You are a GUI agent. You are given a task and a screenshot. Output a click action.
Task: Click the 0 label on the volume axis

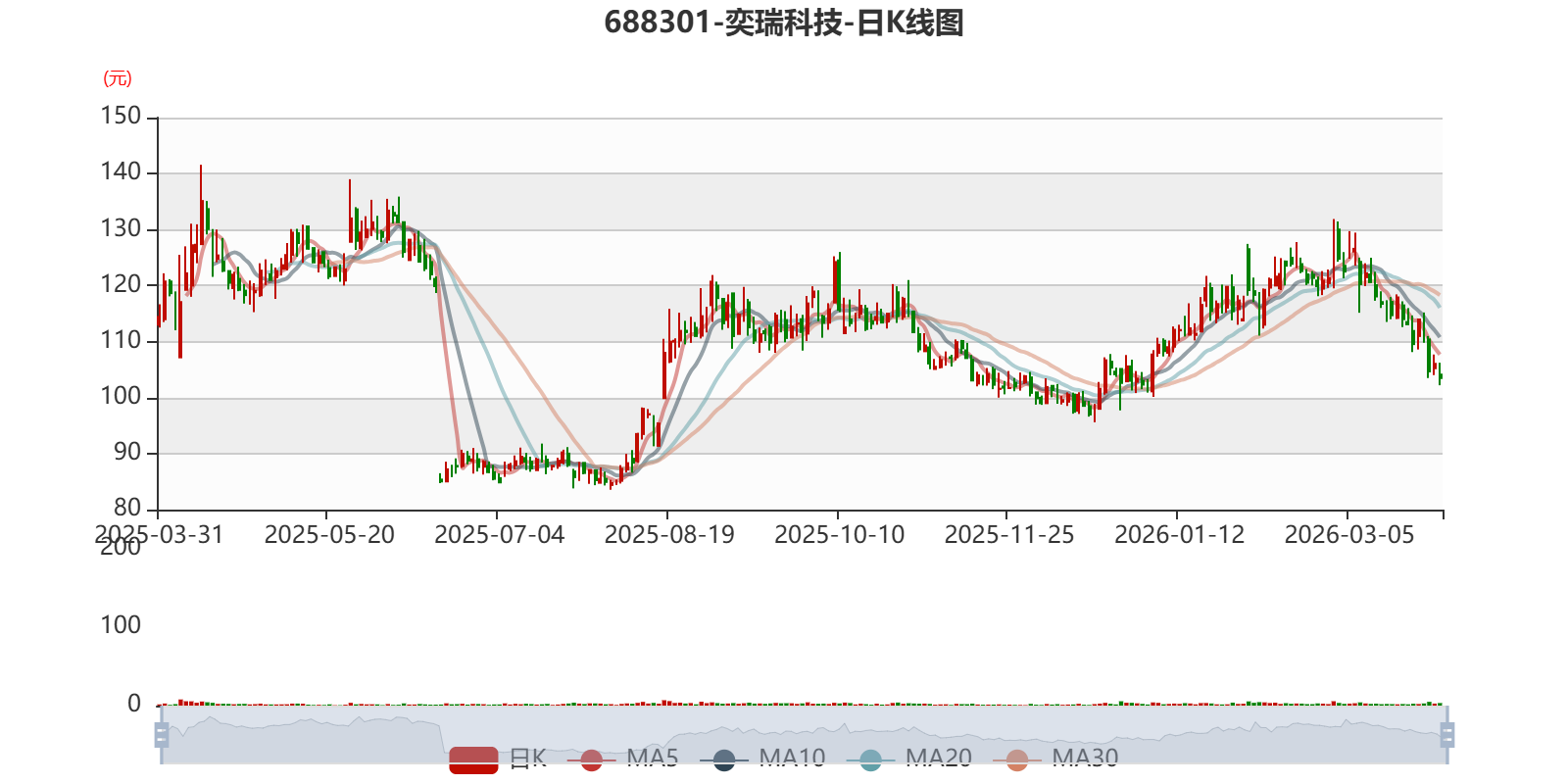click(x=135, y=703)
